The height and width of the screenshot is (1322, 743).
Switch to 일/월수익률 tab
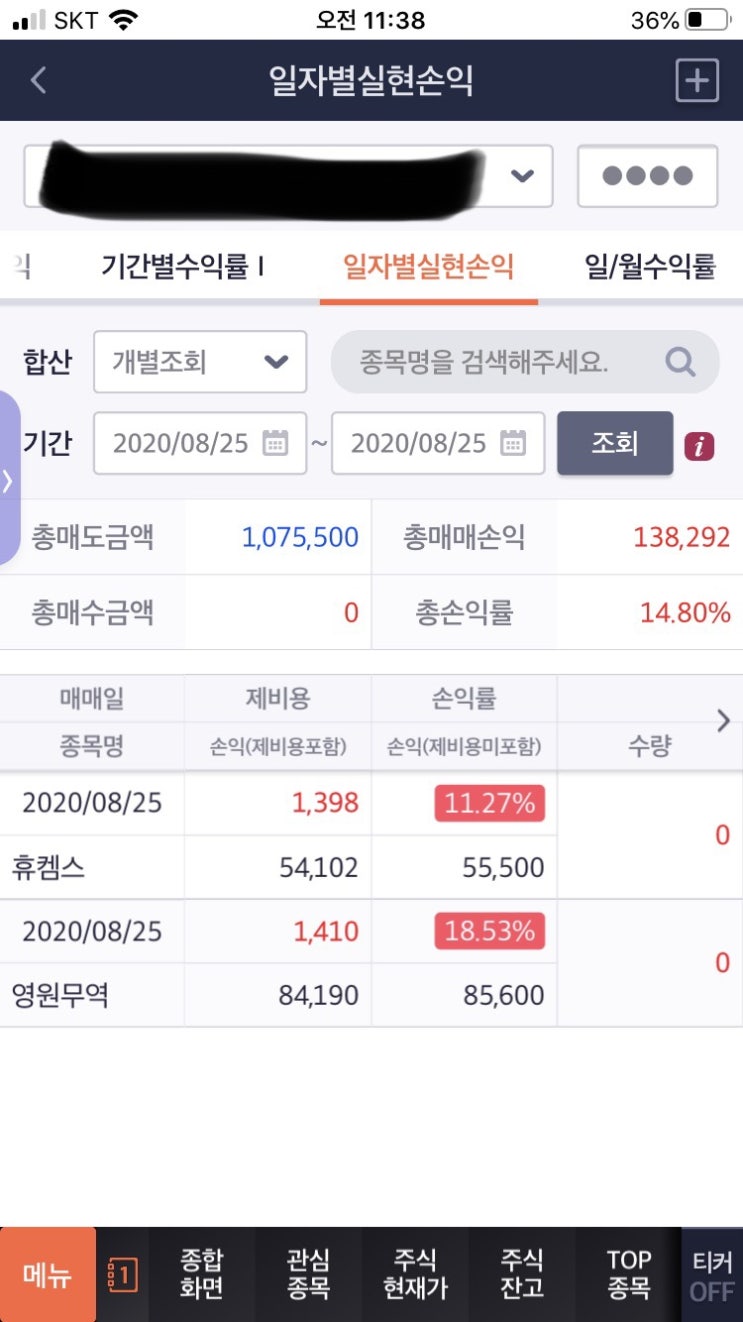(x=650, y=266)
